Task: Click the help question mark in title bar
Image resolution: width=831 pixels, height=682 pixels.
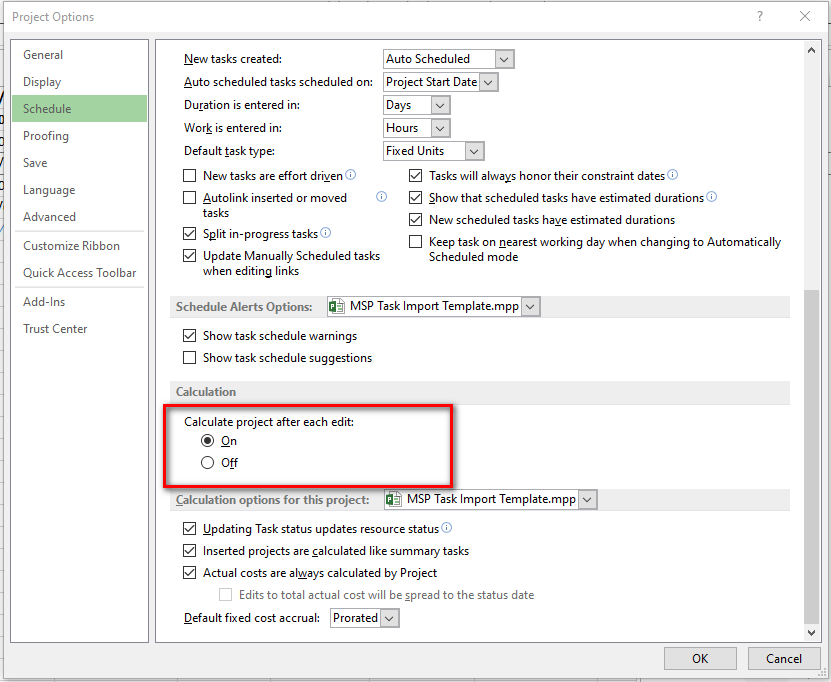Action: [x=760, y=16]
